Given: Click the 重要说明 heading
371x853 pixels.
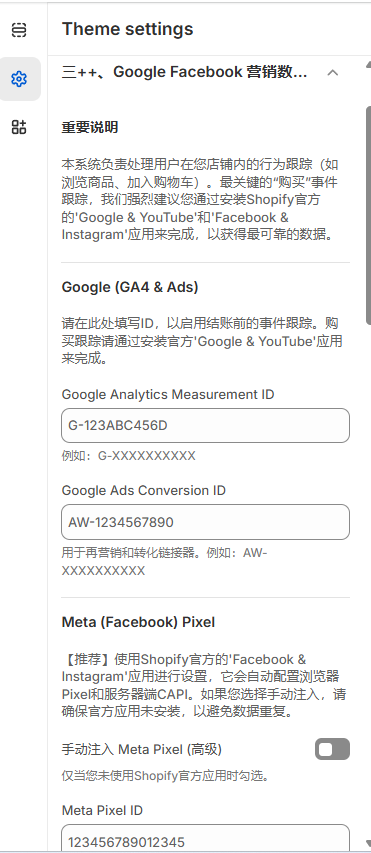Looking at the screenshot, I should point(90,128).
